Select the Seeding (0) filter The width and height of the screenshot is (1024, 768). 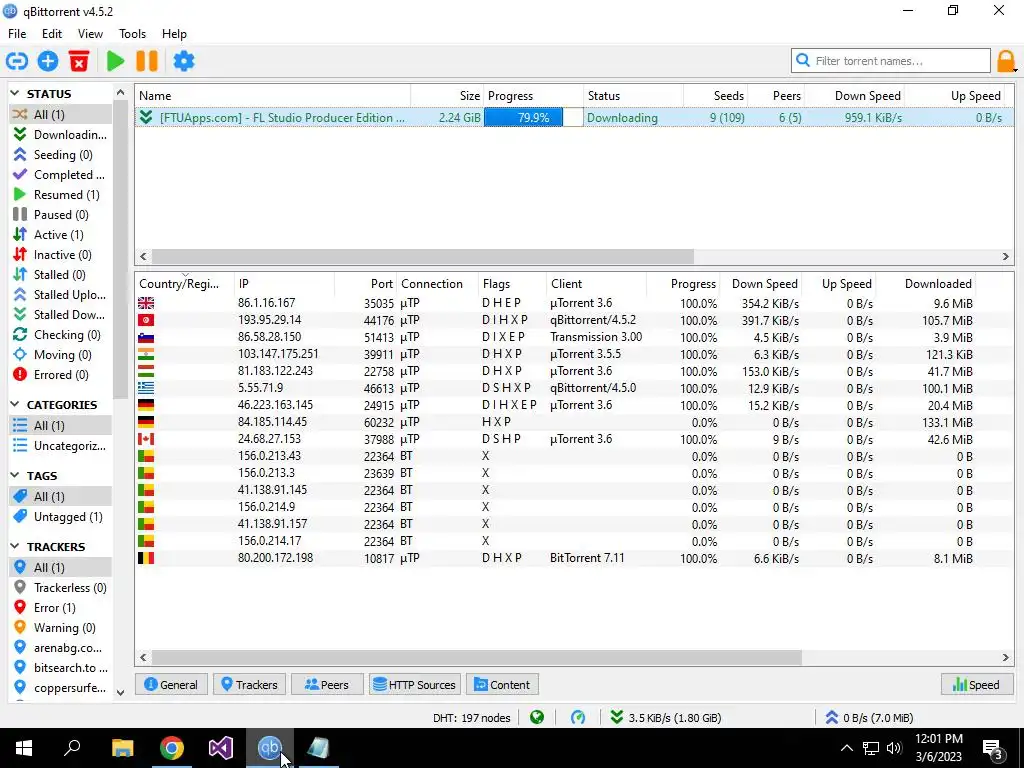click(60, 155)
